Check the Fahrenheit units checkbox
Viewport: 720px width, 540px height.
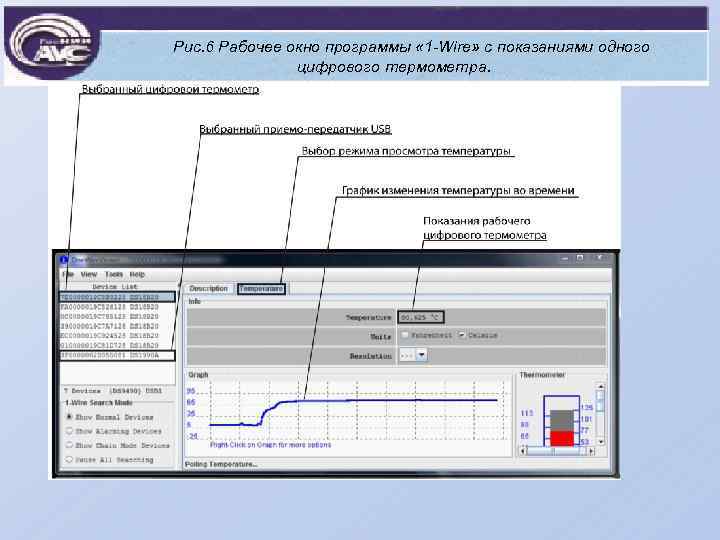pos(405,335)
